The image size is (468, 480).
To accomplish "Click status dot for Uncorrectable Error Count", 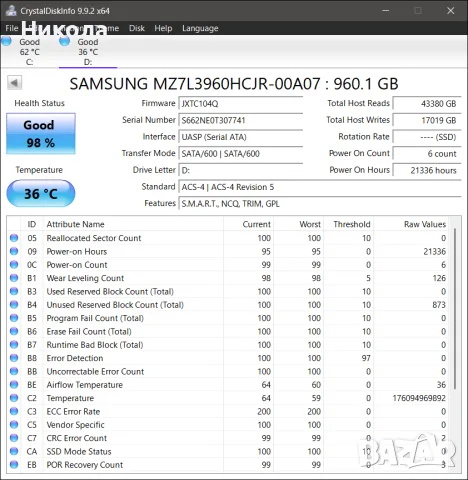I will pos(14,371).
